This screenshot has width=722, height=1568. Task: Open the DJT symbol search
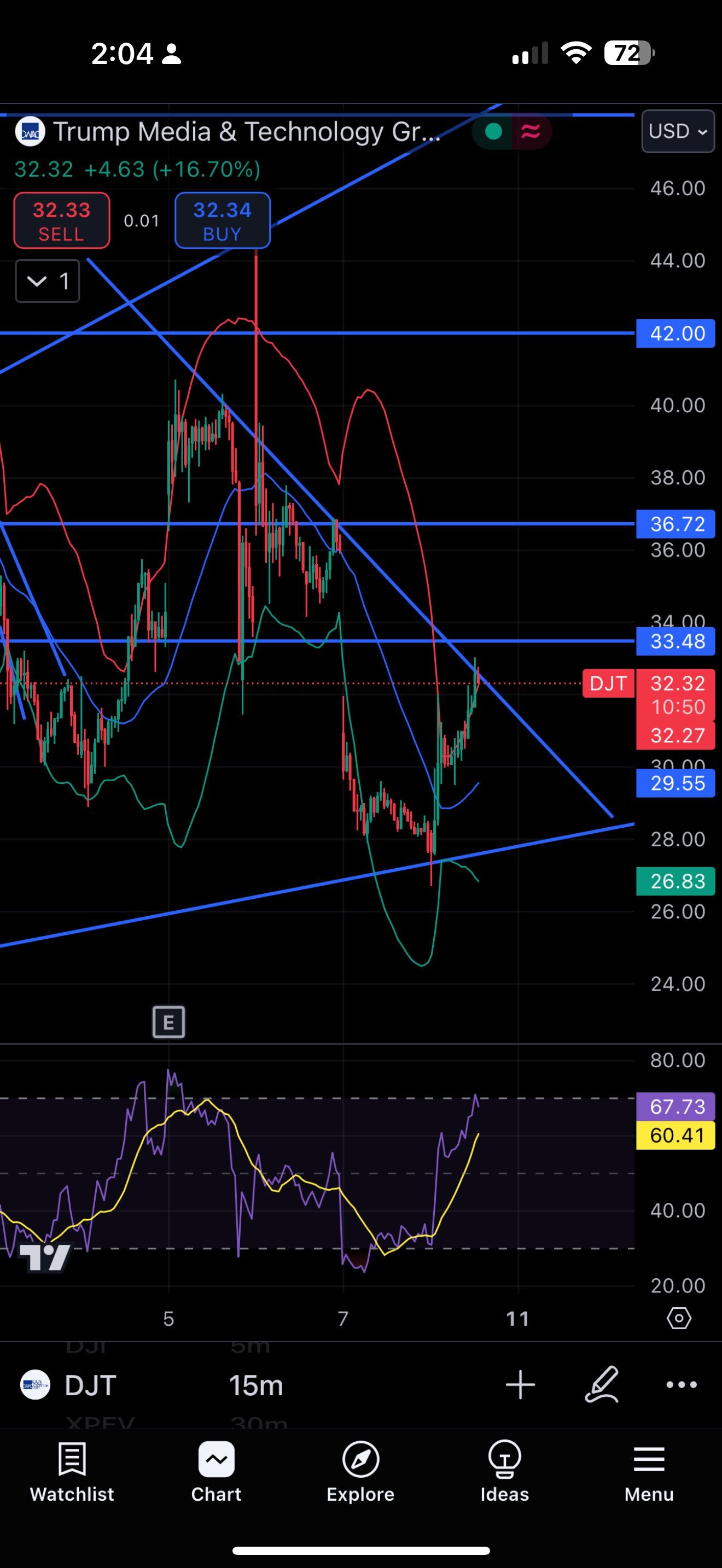90,1385
